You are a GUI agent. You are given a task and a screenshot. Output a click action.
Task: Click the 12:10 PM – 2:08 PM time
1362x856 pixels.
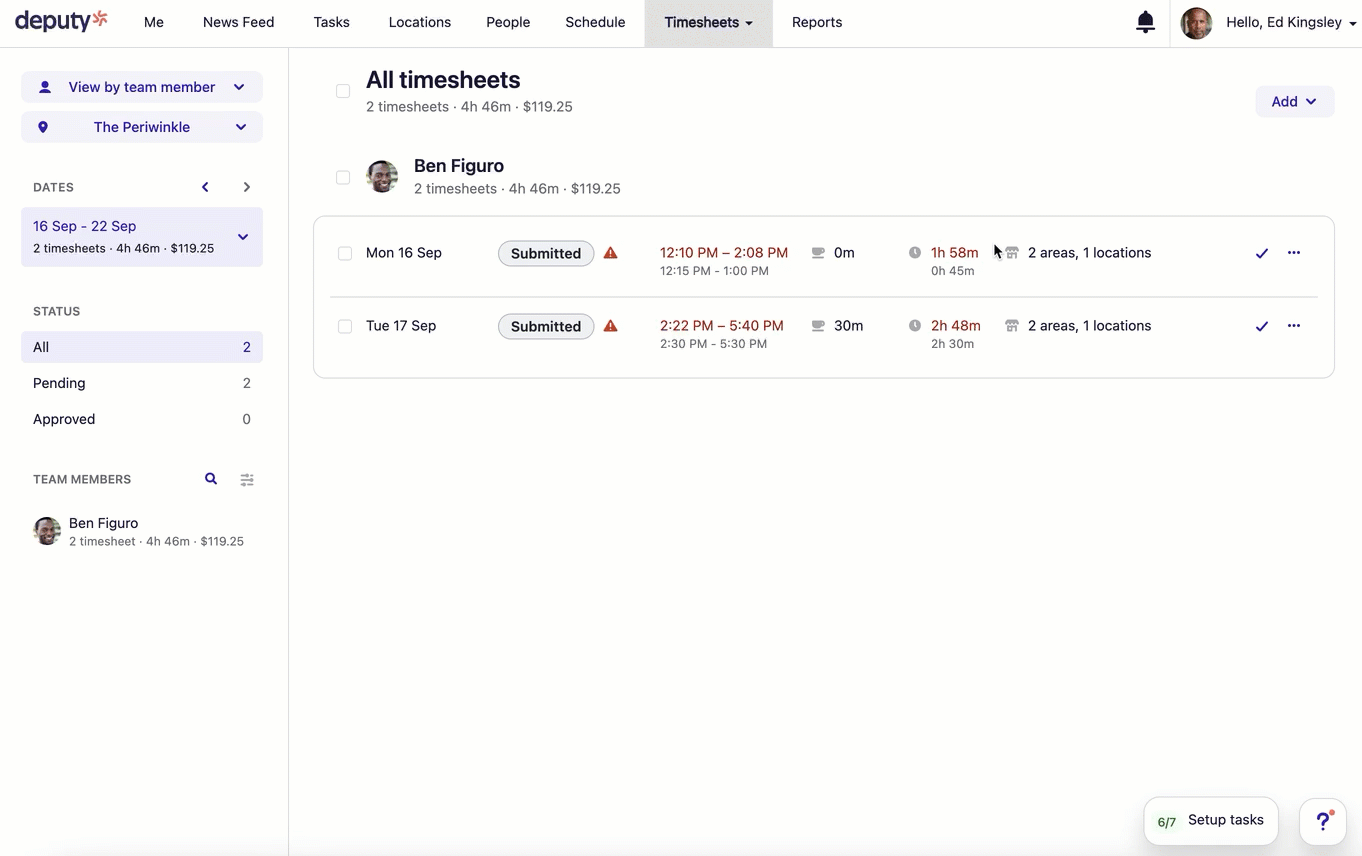pos(724,253)
